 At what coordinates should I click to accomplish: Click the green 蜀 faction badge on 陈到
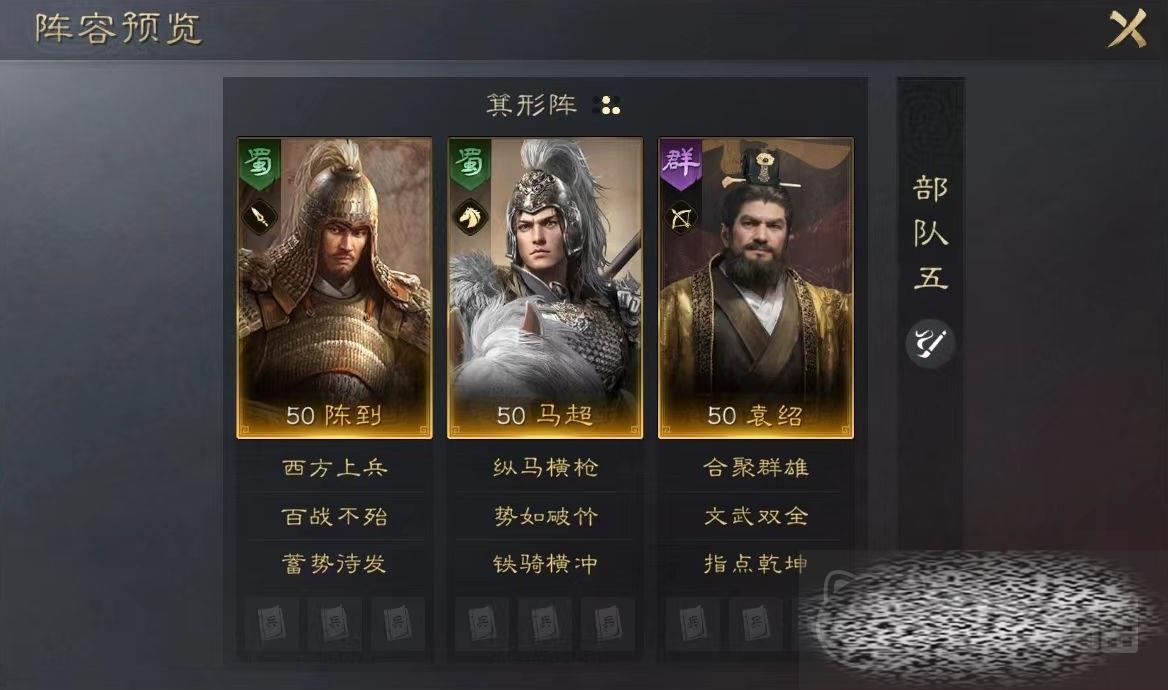click(x=259, y=163)
